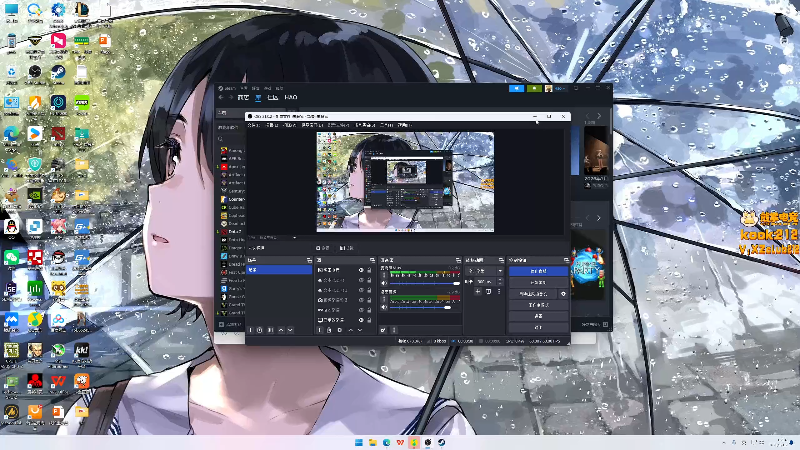The width and height of the screenshot is (800, 450).
Task: Remove the scene transition with trash icon
Action: (488, 291)
